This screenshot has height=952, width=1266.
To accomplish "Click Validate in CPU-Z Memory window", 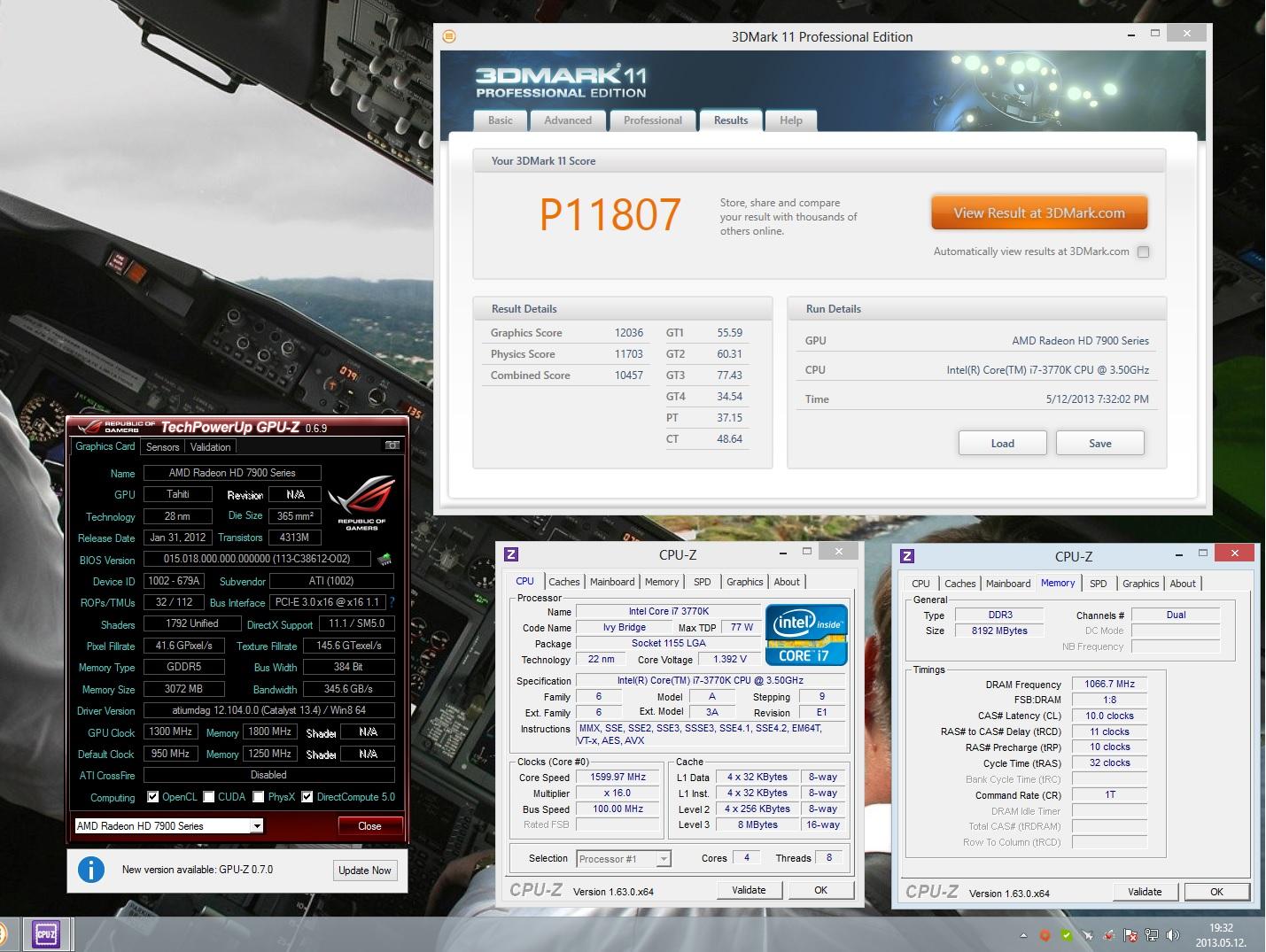I will 1145,892.
